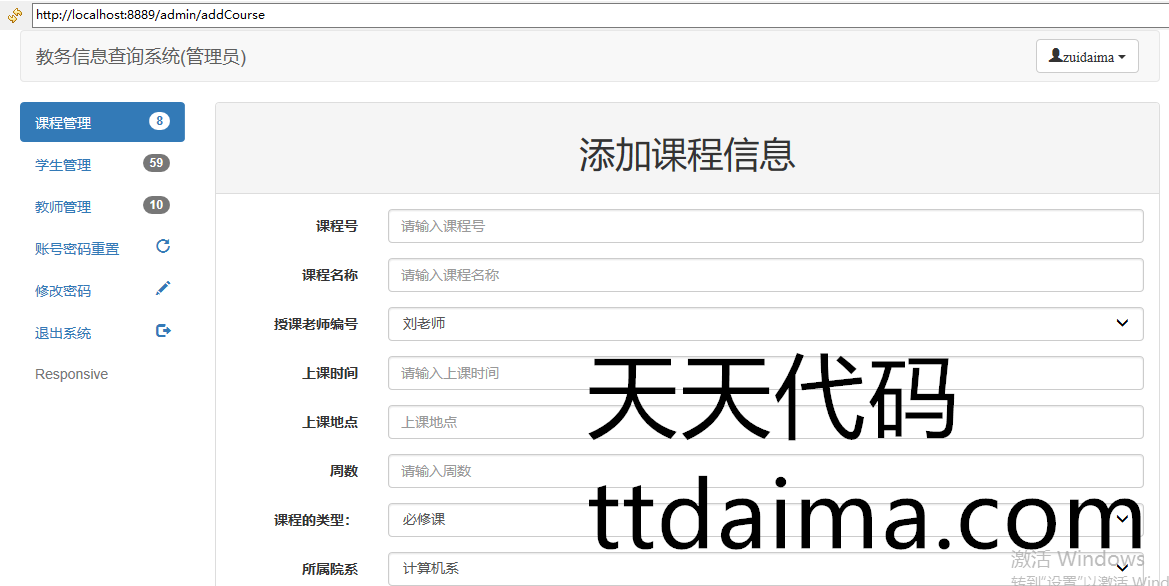Click the pencil icon beside 修改密码
This screenshot has width=1169, height=586.
(163, 288)
